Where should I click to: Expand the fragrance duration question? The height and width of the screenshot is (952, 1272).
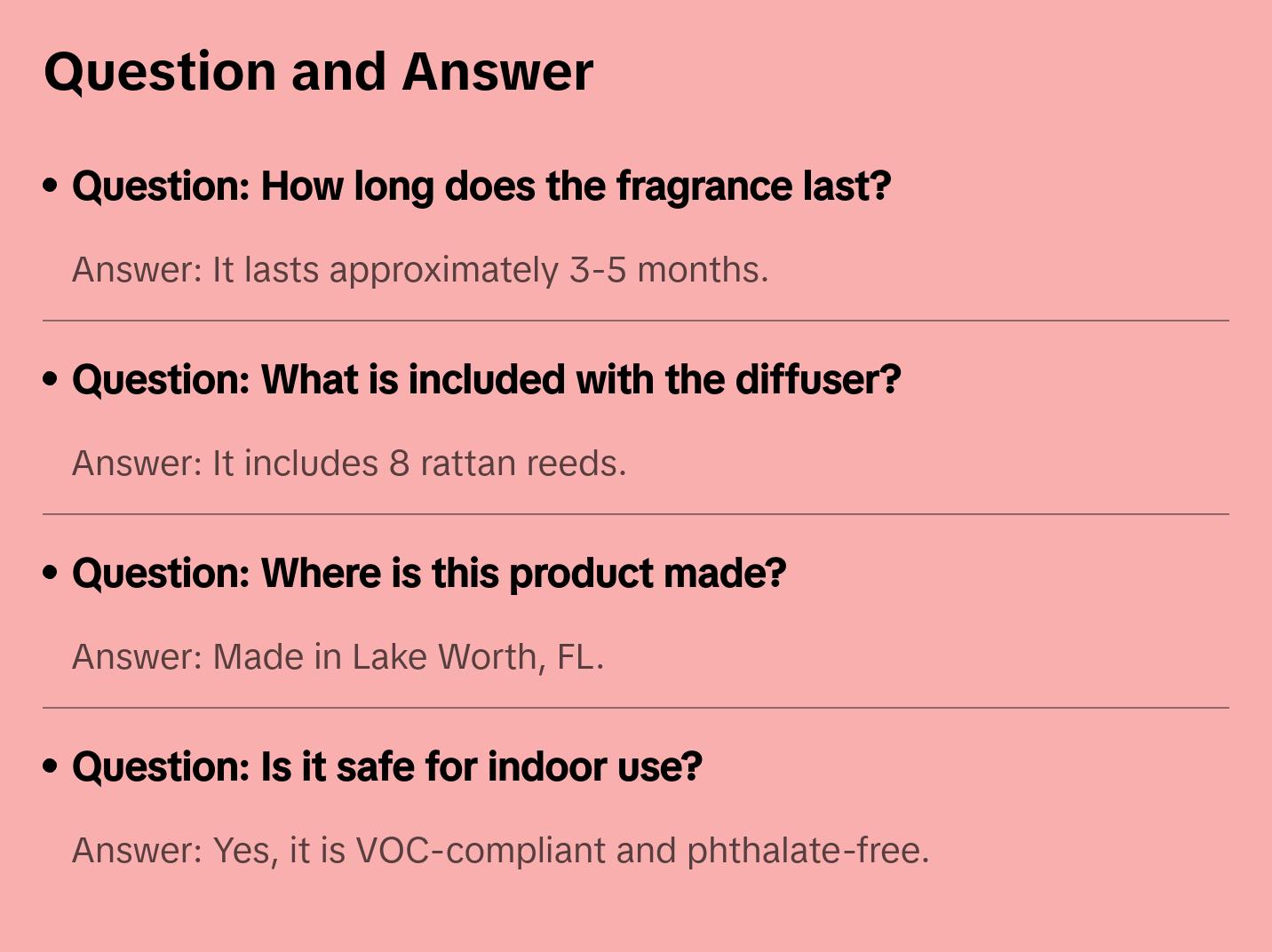click(481, 186)
